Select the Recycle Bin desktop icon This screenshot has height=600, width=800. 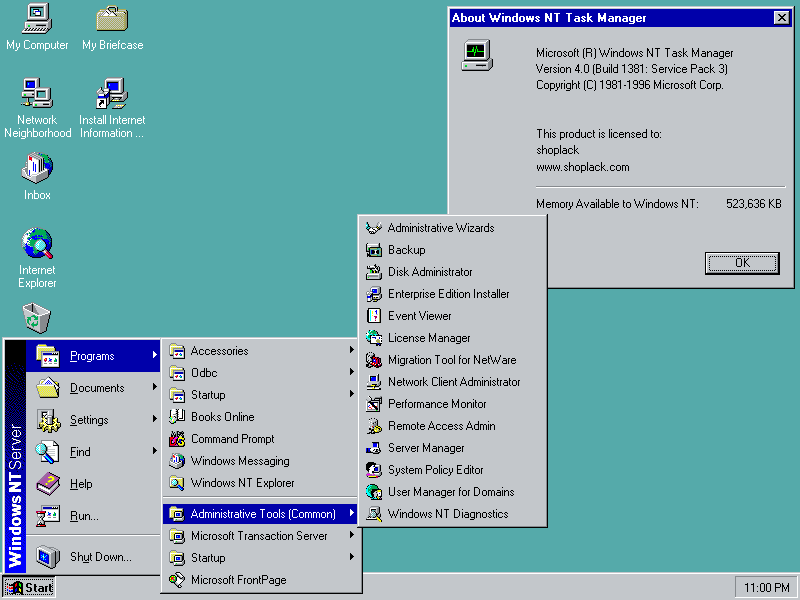(x=37, y=317)
